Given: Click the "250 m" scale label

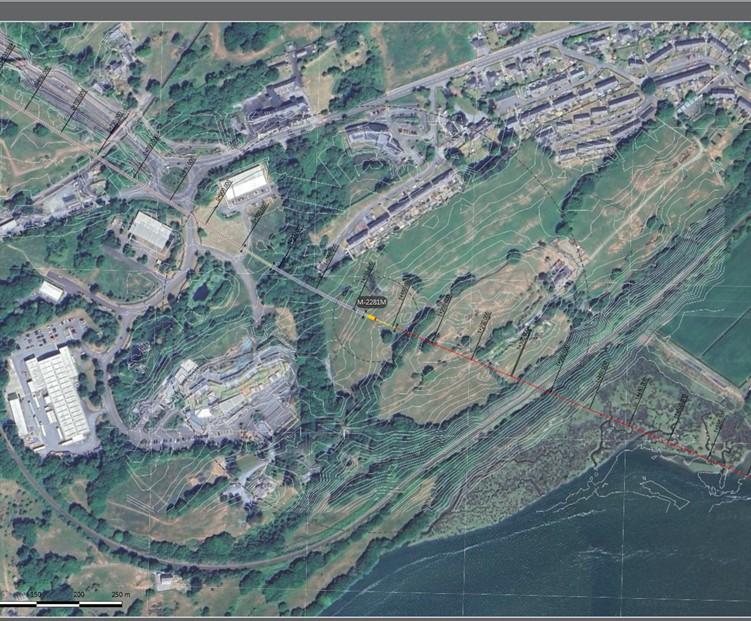Looking at the screenshot, I should (x=121, y=595).
